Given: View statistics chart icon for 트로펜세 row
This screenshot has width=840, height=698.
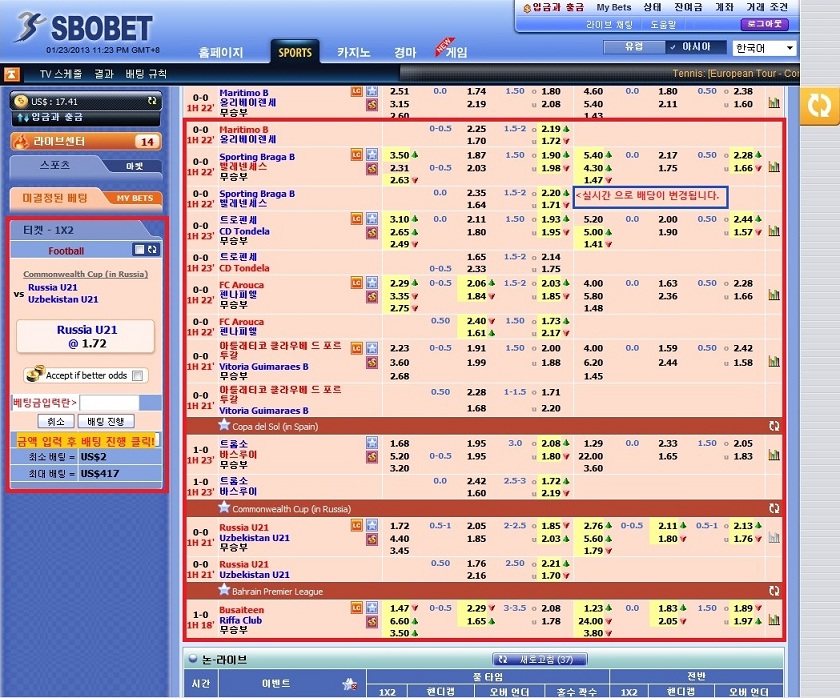Looking at the screenshot, I should pyautogui.click(x=774, y=231).
